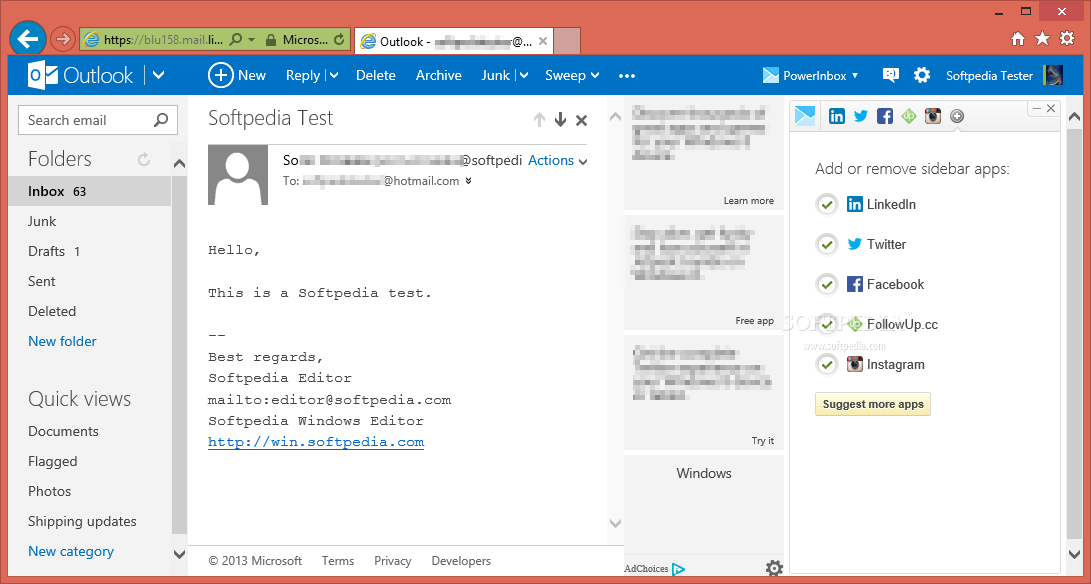Screen dimensions: 1091x584
Task: Click the add apps plus tab icon
Action: tap(957, 117)
